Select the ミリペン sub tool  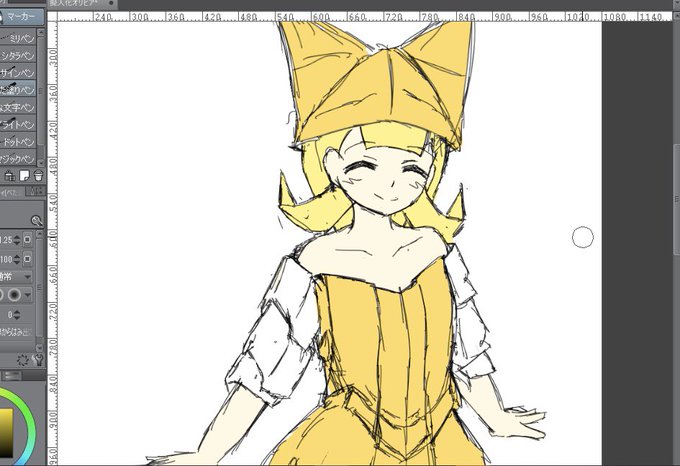[x=18, y=38]
